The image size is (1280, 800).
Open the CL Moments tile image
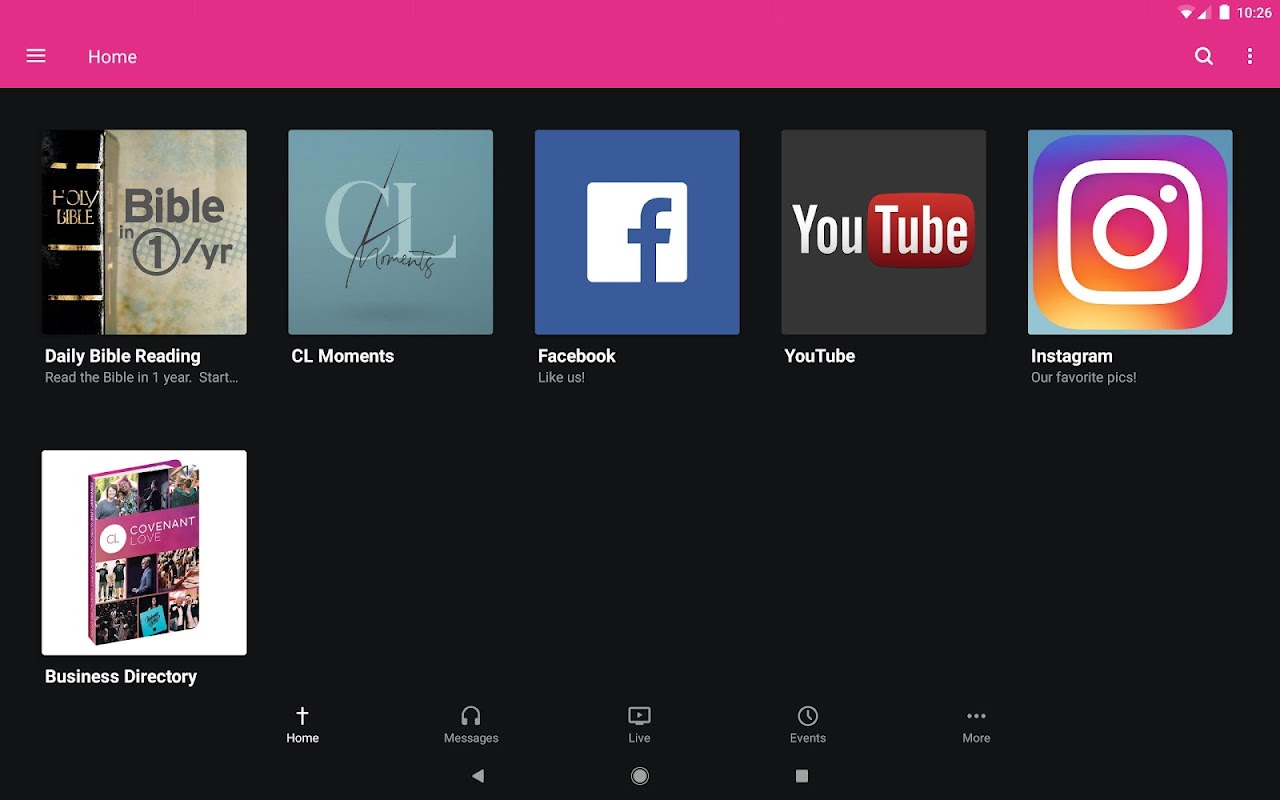(390, 232)
